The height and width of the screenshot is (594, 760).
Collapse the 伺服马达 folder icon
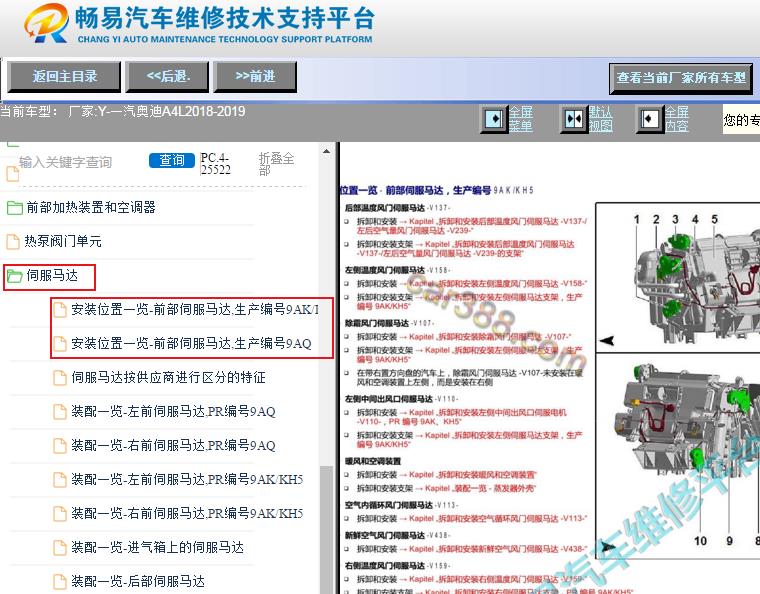15,276
